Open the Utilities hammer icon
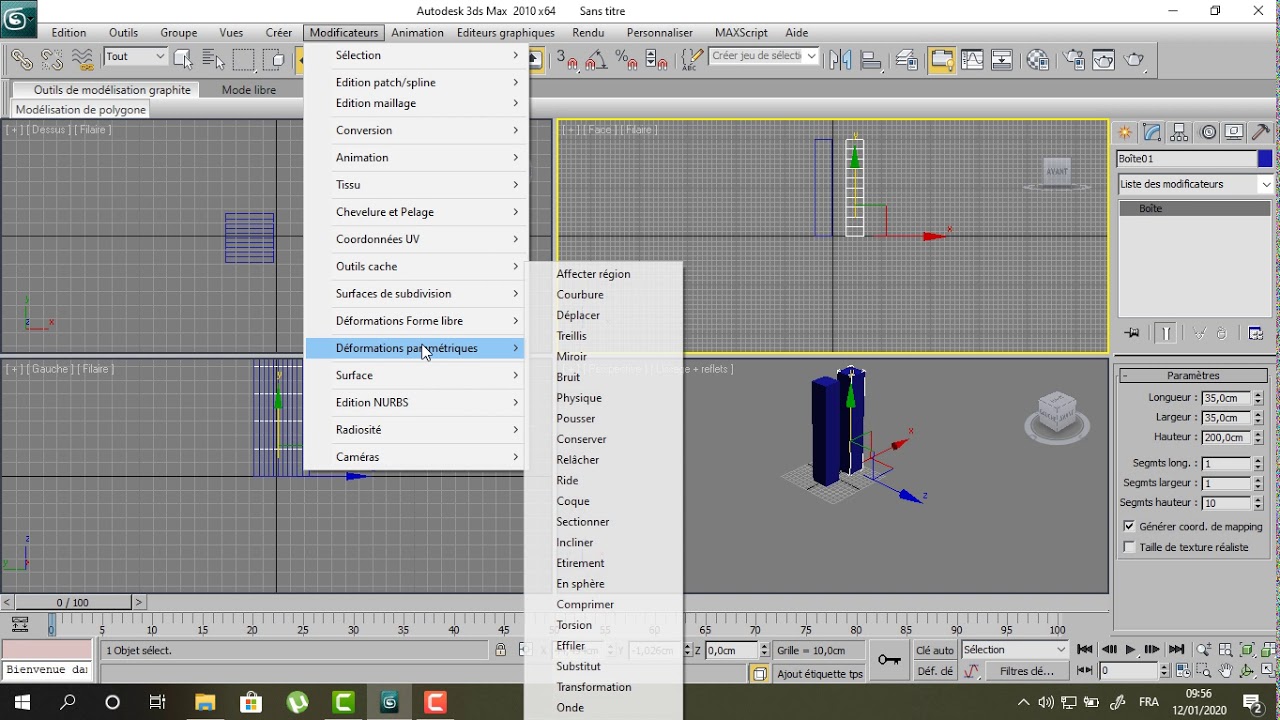1280x720 pixels. [1261, 132]
